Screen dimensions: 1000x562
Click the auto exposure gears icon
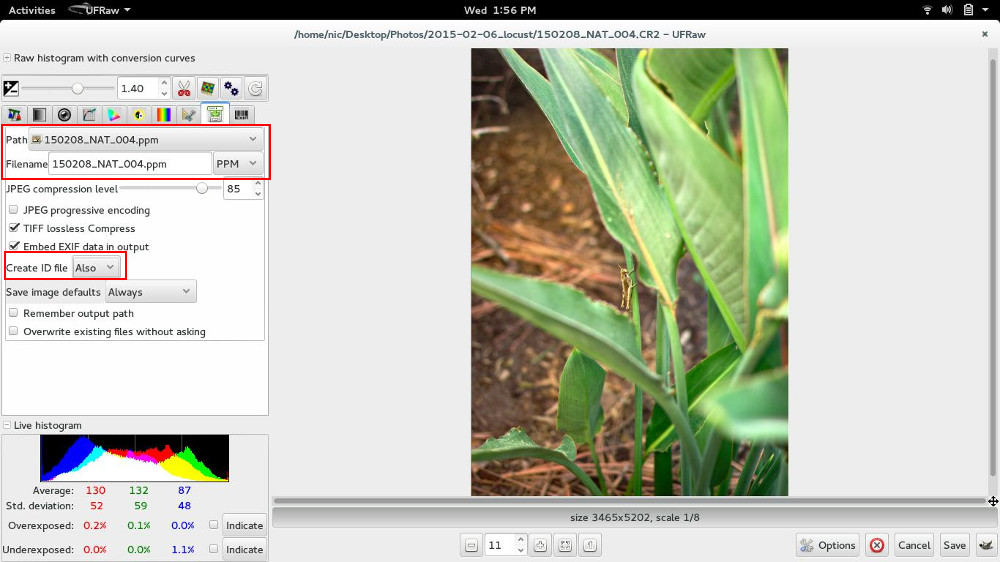pos(231,88)
